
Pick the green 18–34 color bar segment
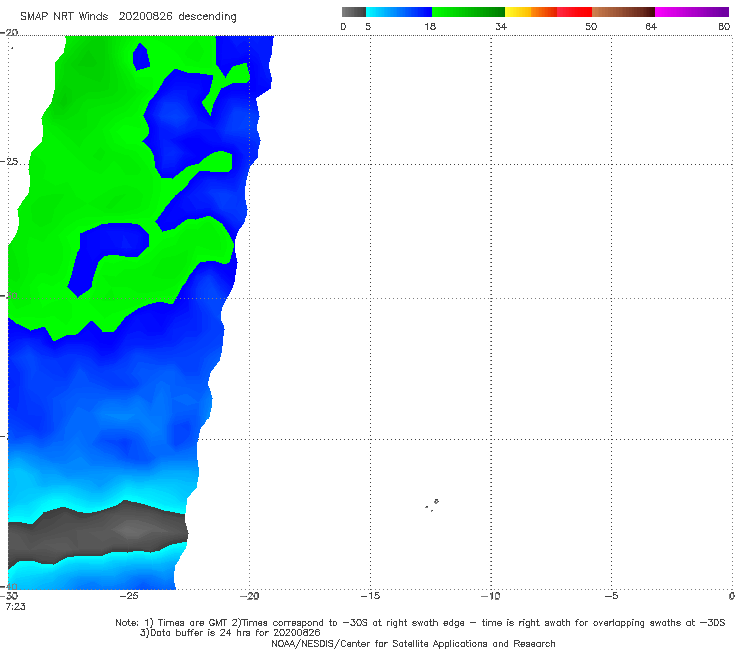pyautogui.click(x=468, y=12)
